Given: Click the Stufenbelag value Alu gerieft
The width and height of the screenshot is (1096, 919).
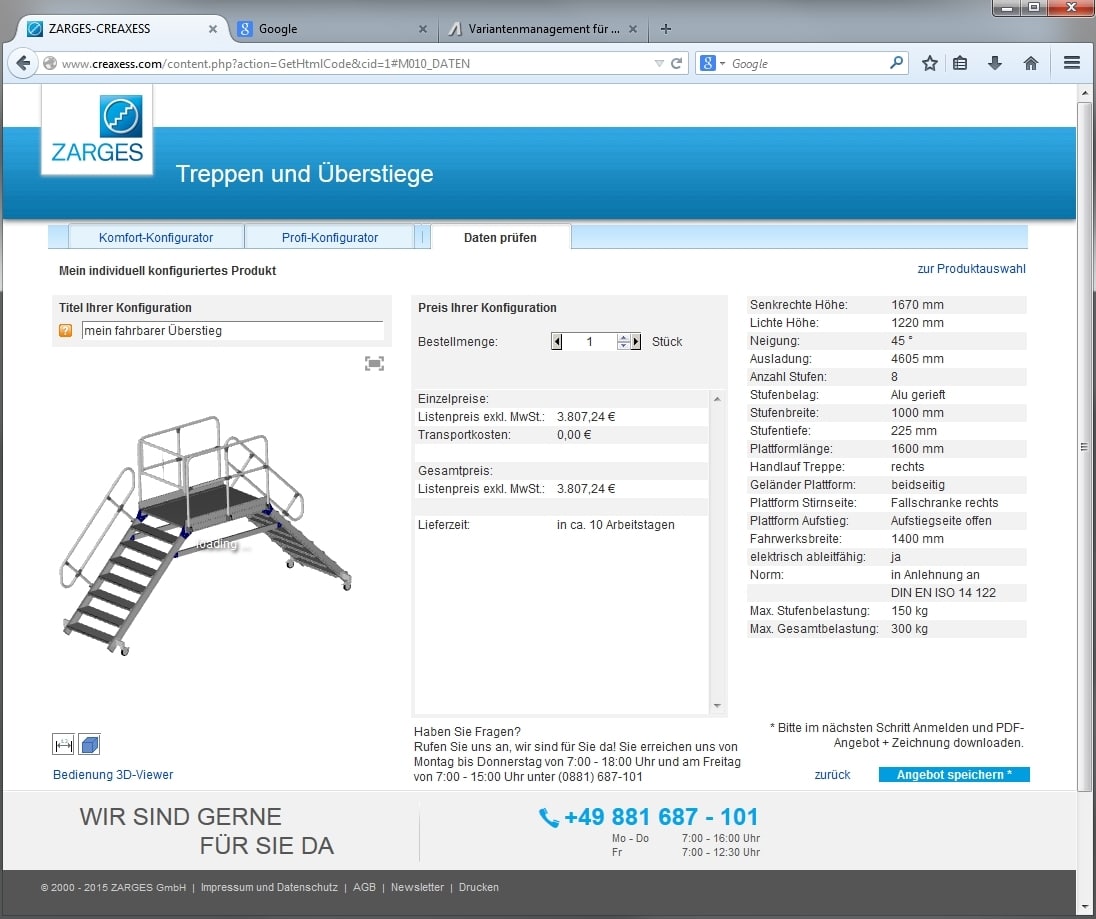Looking at the screenshot, I should pyautogui.click(x=918, y=395).
